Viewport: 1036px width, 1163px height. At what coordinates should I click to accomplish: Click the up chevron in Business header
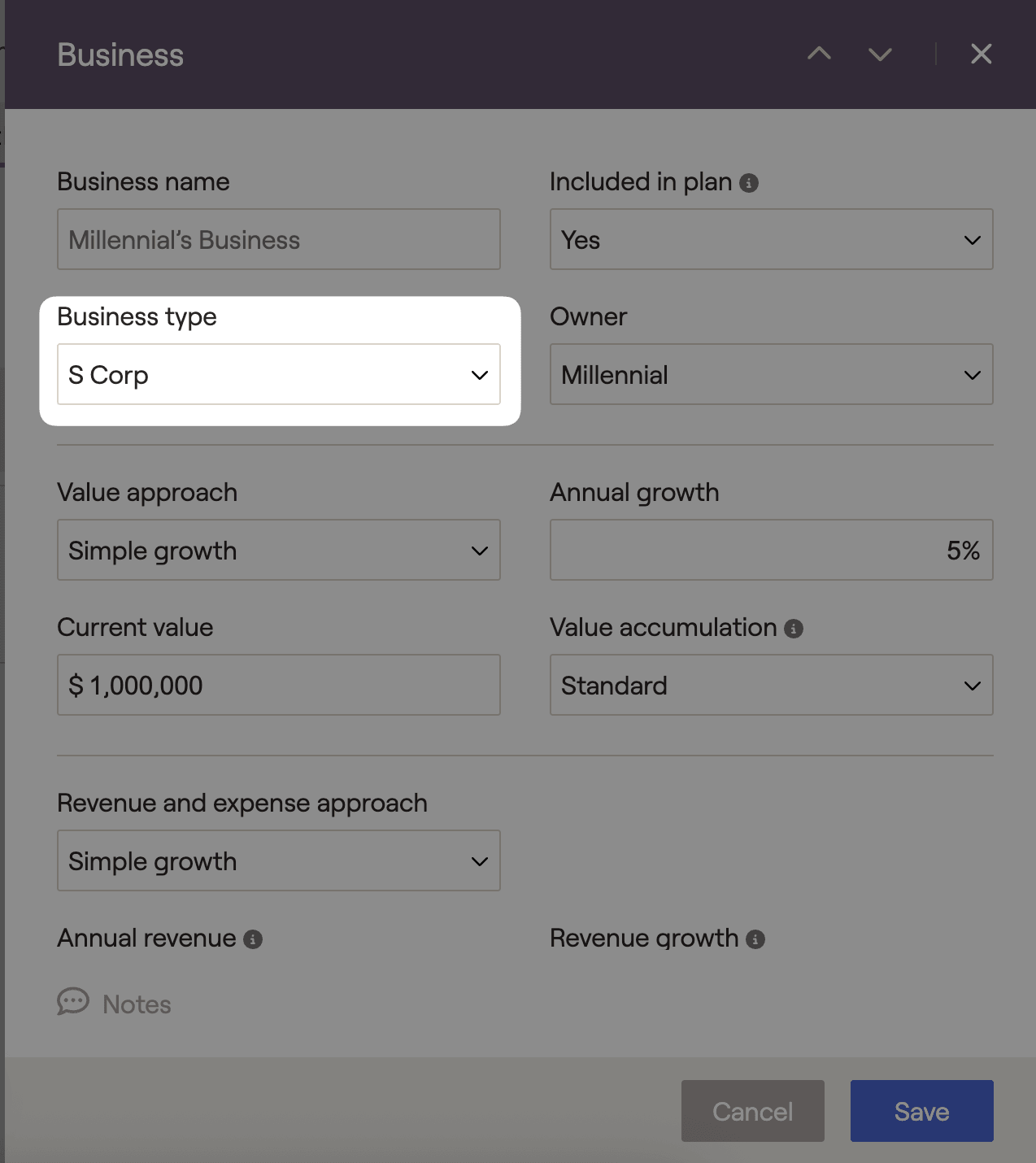[x=819, y=54]
